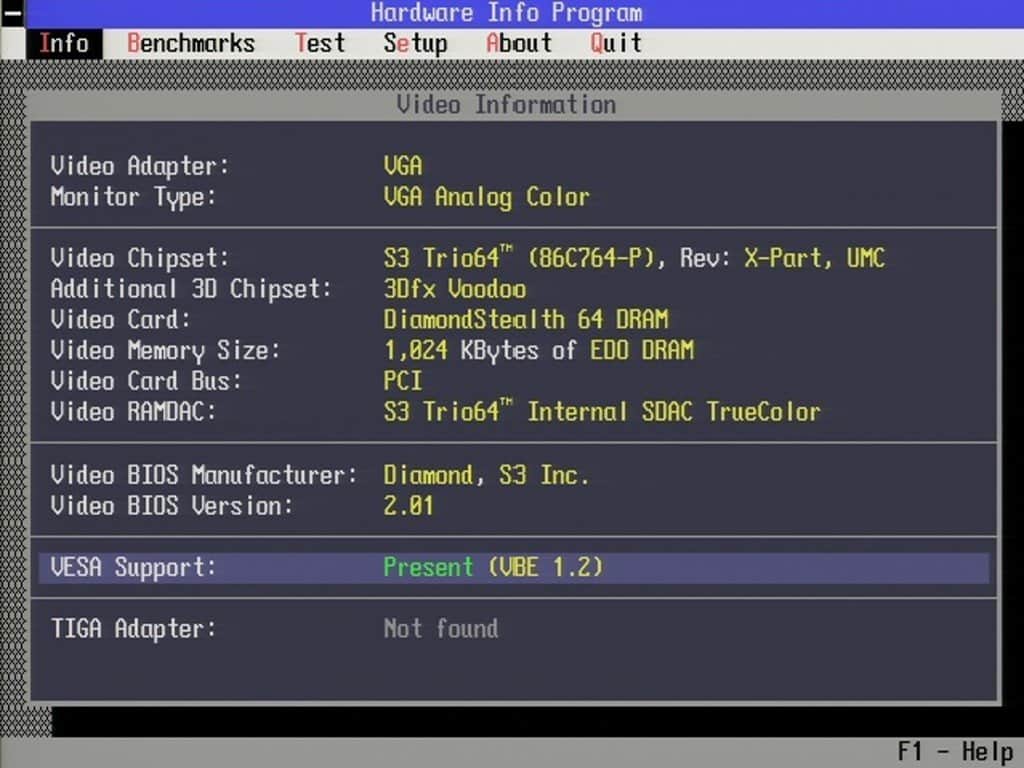
Task: Click 'S3 Trio64 Internal SDAC TrueColor' value
Action: click(602, 411)
